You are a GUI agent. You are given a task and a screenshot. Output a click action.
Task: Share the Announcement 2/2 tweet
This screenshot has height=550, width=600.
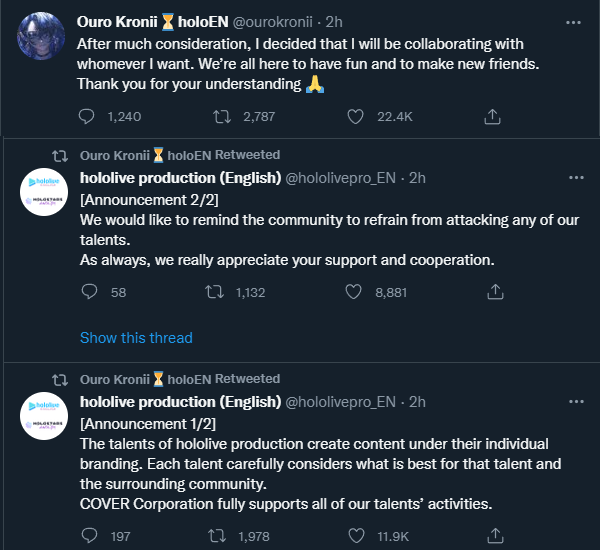tap(492, 292)
